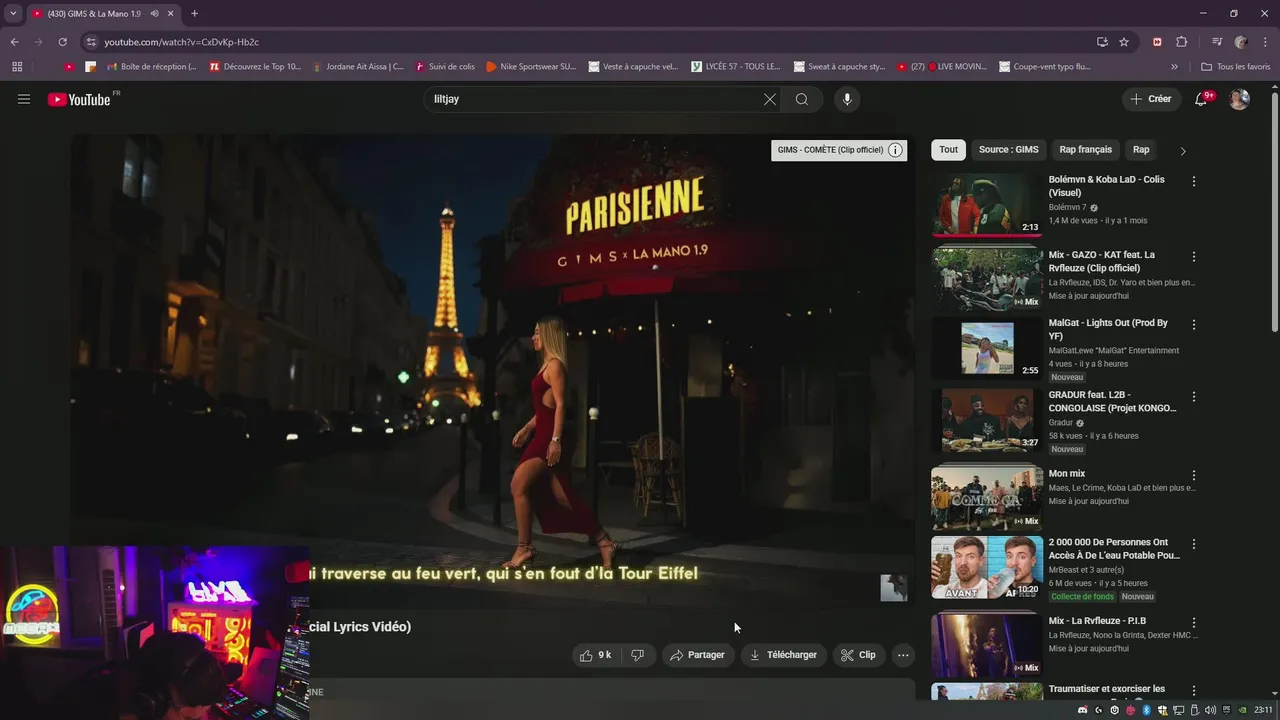
Task: Open the GRADUR CONGOLAISE thumbnail
Action: tap(987, 419)
